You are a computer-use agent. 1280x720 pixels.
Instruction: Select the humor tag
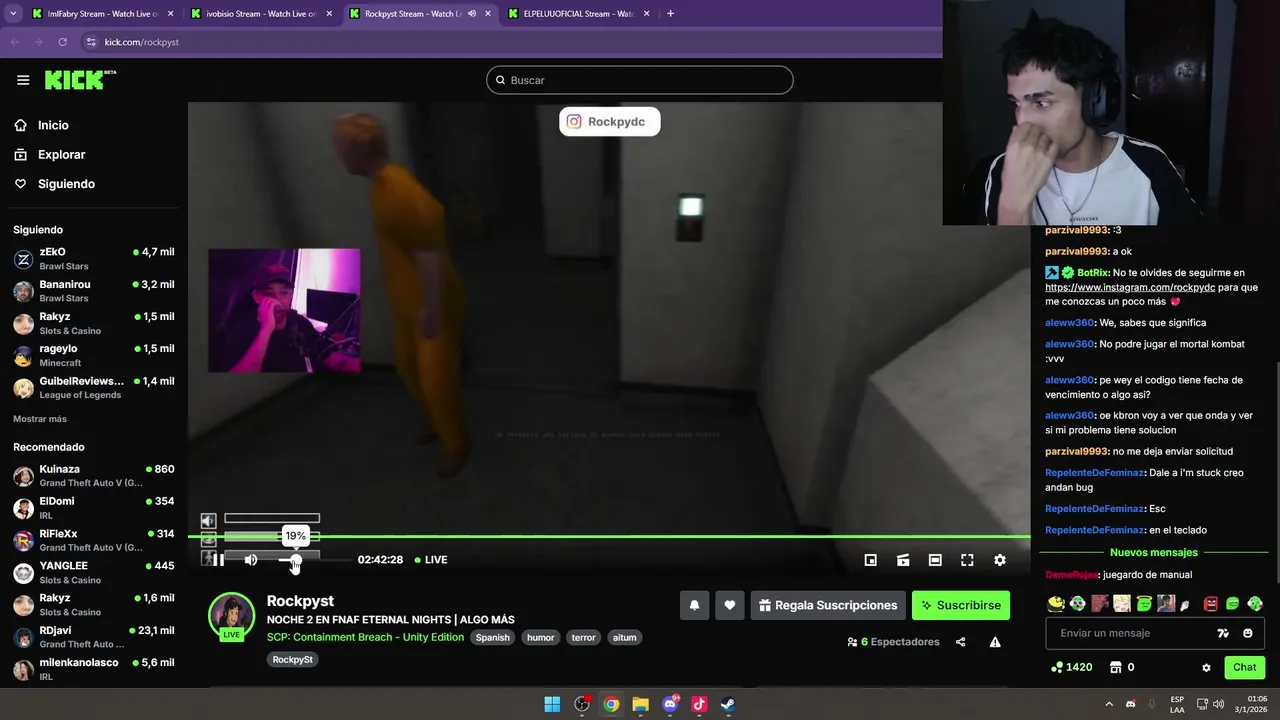pyautogui.click(x=541, y=637)
